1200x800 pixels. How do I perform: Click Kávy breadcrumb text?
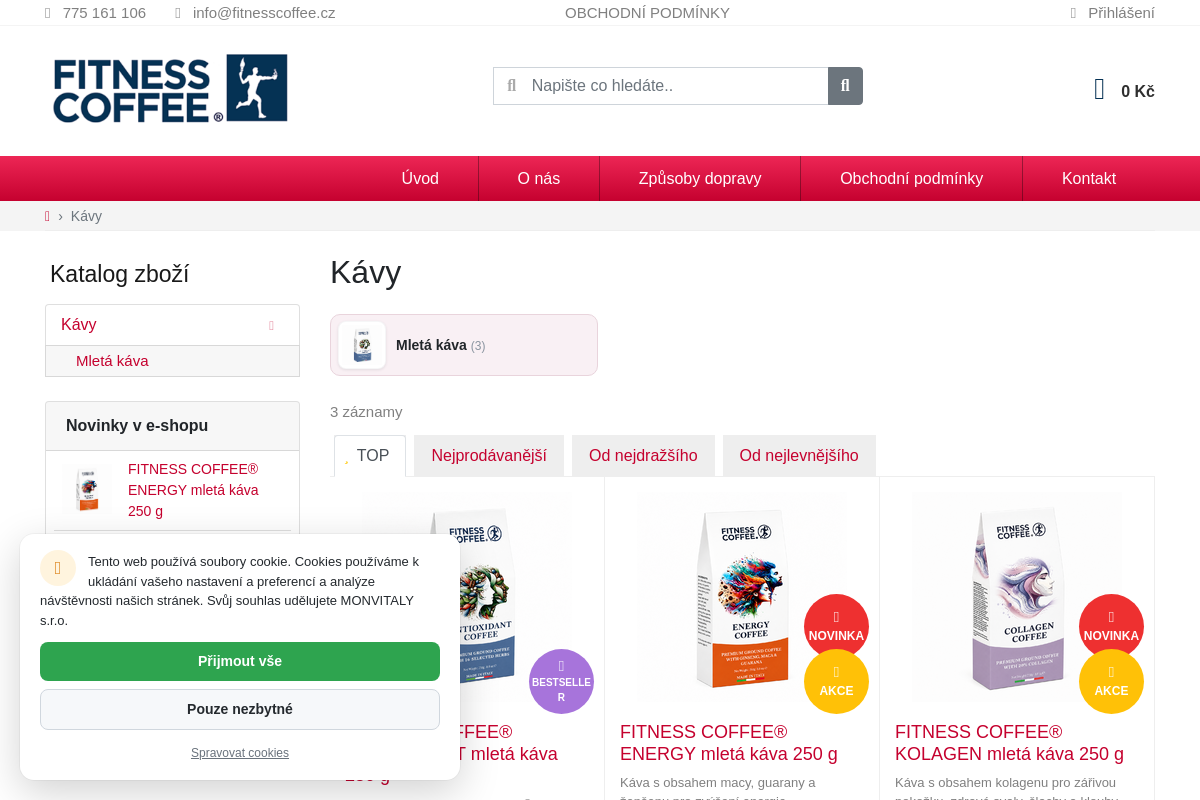click(86, 216)
